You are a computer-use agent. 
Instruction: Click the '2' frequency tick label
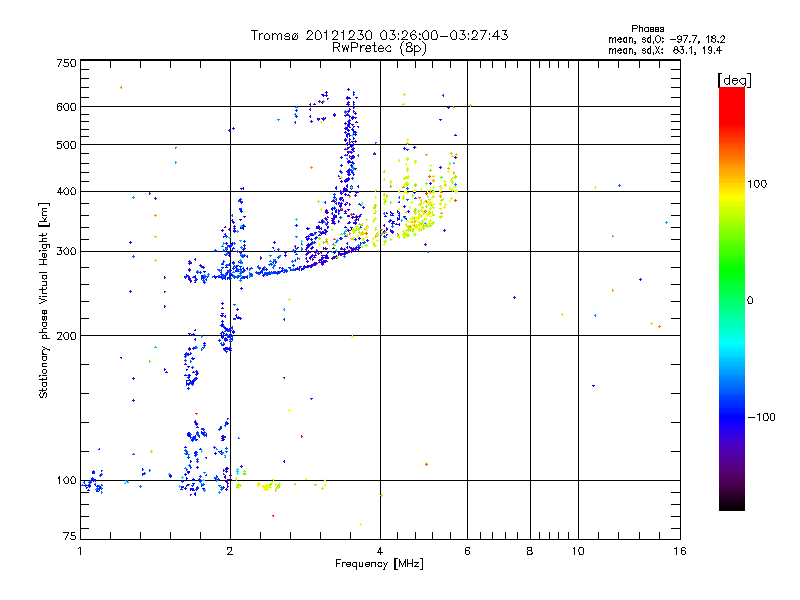coord(230,551)
